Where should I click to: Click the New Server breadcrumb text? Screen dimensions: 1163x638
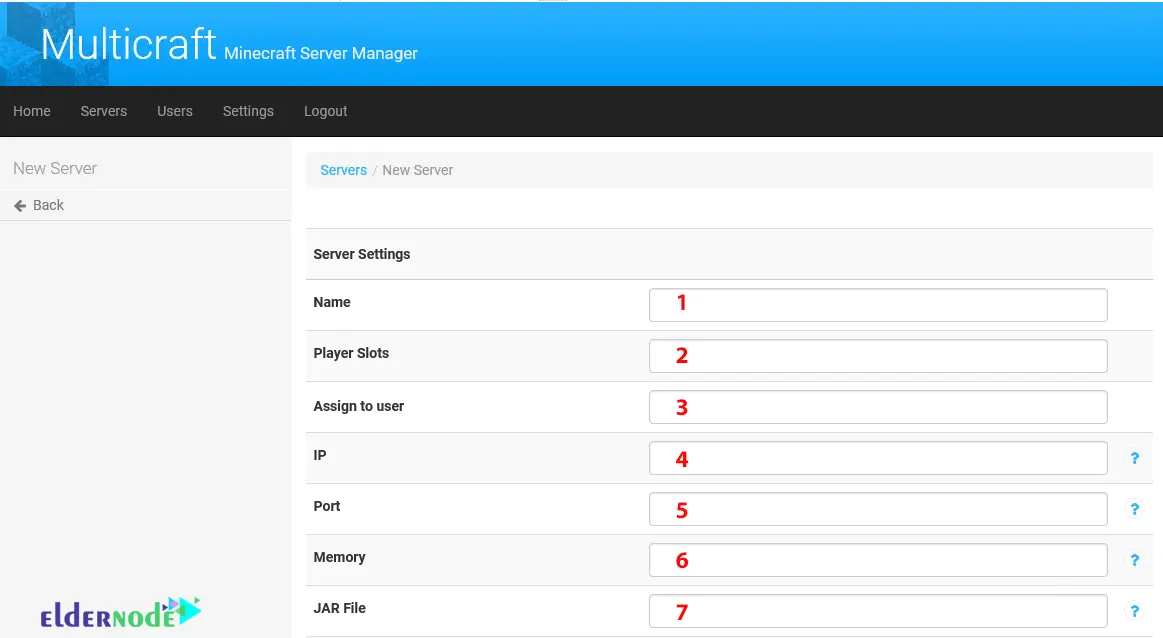(418, 170)
